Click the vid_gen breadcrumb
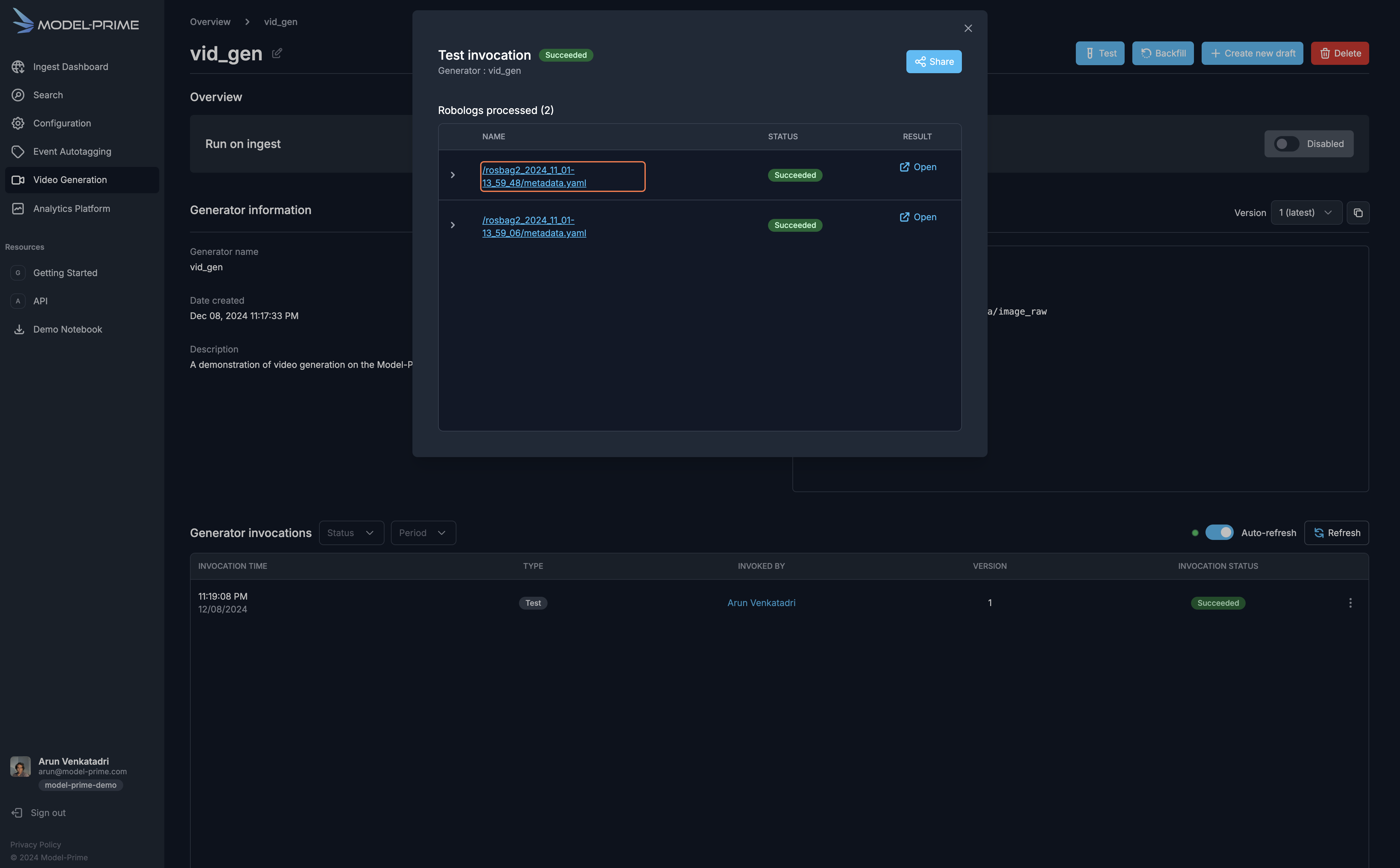This screenshot has width=1400, height=868. (280, 22)
